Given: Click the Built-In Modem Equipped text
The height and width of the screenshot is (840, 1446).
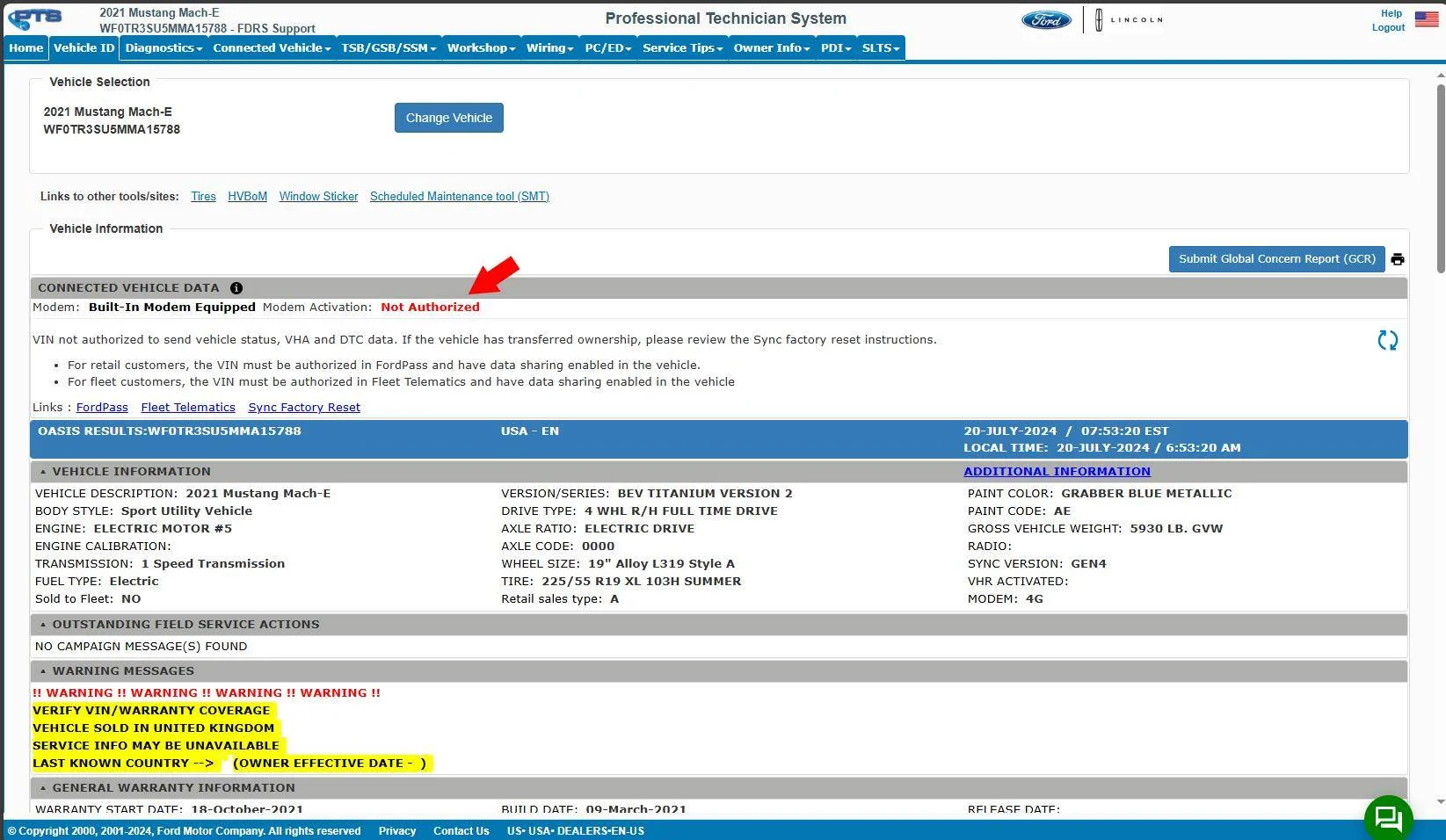Looking at the screenshot, I should [172, 308].
